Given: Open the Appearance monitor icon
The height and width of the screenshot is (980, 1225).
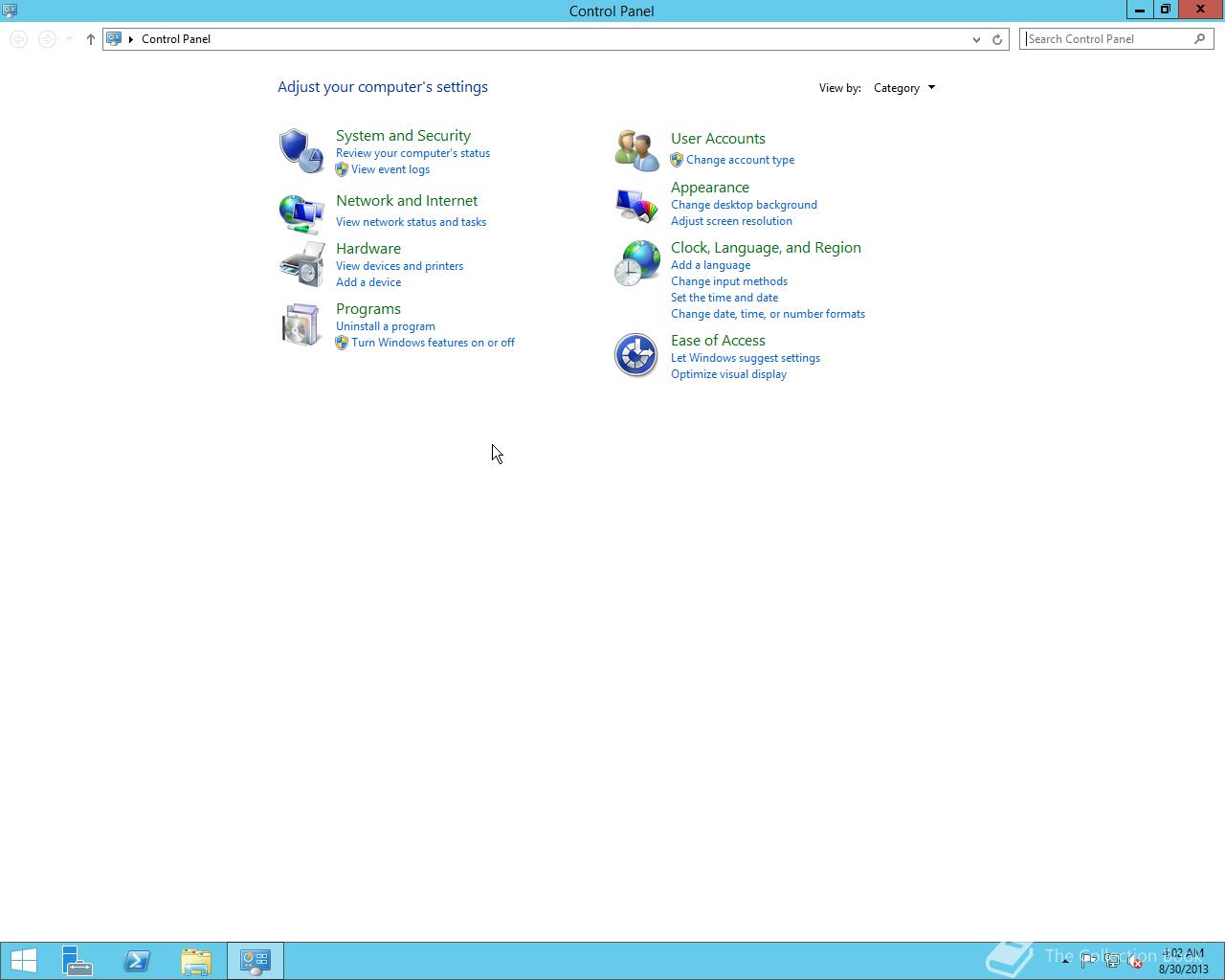Looking at the screenshot, I should coord(636,204).
